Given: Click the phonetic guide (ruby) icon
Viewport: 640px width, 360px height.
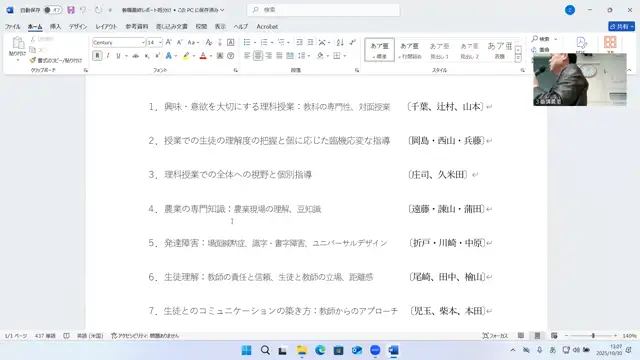Looking at the screenshot, I should pos(220,42).
